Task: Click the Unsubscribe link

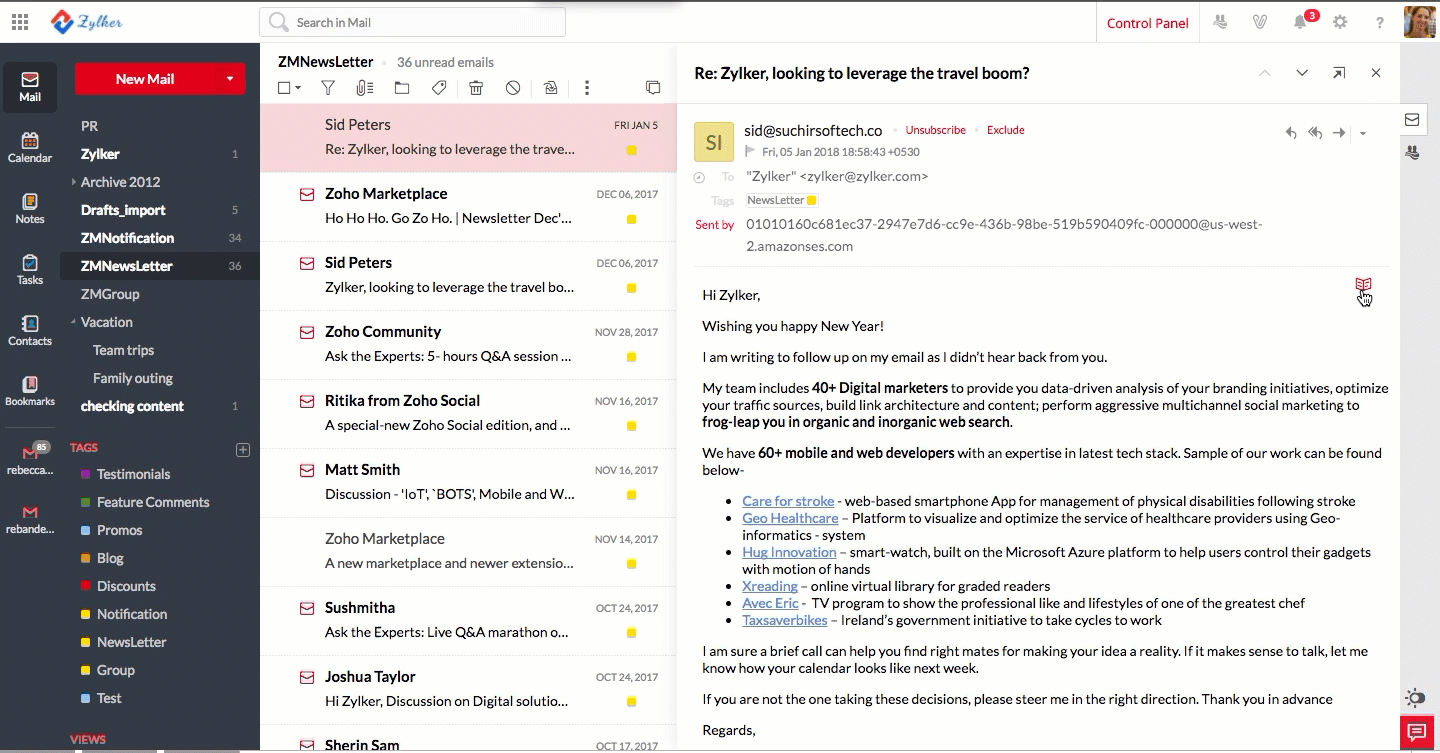Action: (935, 130)
